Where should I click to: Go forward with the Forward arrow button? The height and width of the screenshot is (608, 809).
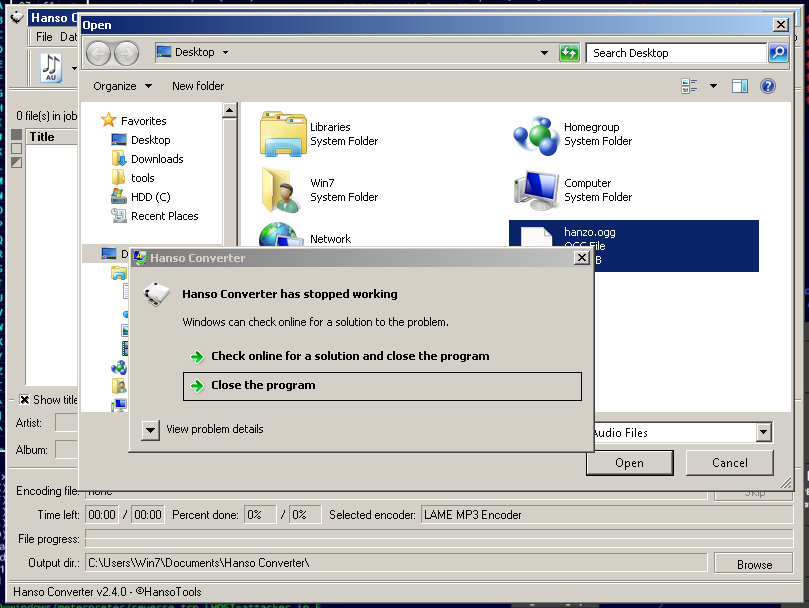[x=126, y=53]
